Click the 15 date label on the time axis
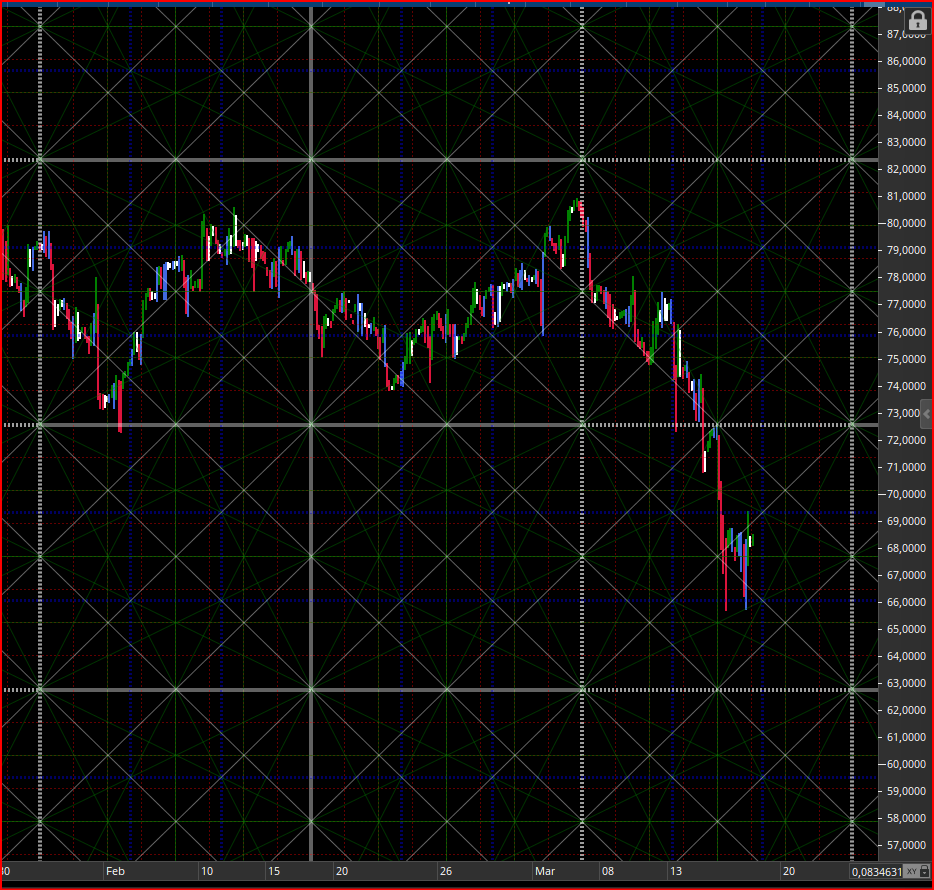The height and width of the screenshot is (890, 934). (273, 871)
